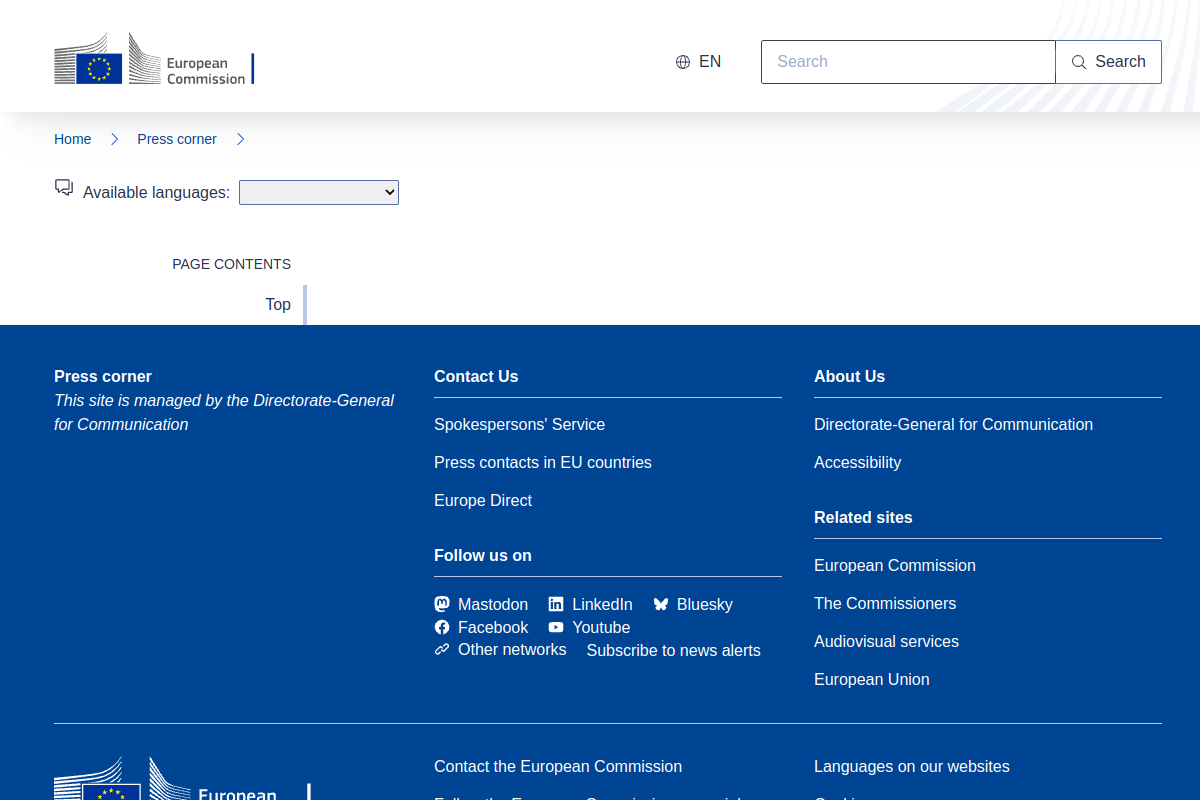Open The Commissioners link

(885, 603)
